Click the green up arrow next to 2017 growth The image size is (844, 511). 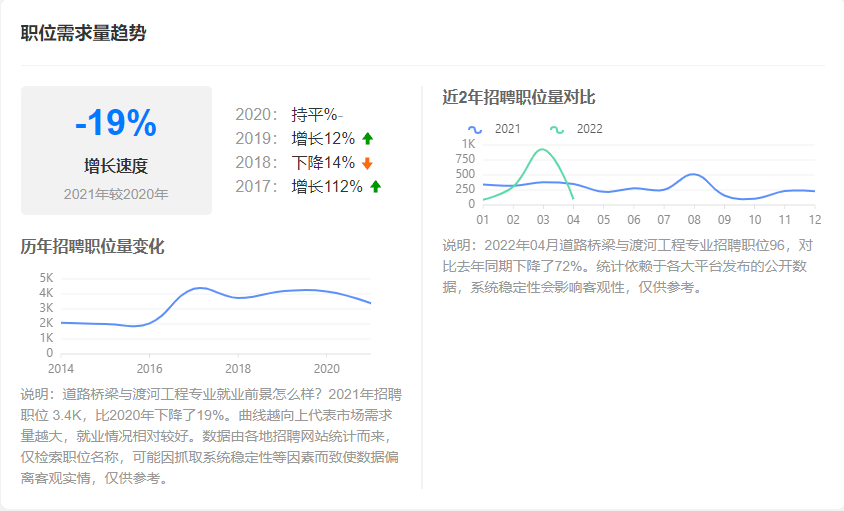tap(376, 187)
